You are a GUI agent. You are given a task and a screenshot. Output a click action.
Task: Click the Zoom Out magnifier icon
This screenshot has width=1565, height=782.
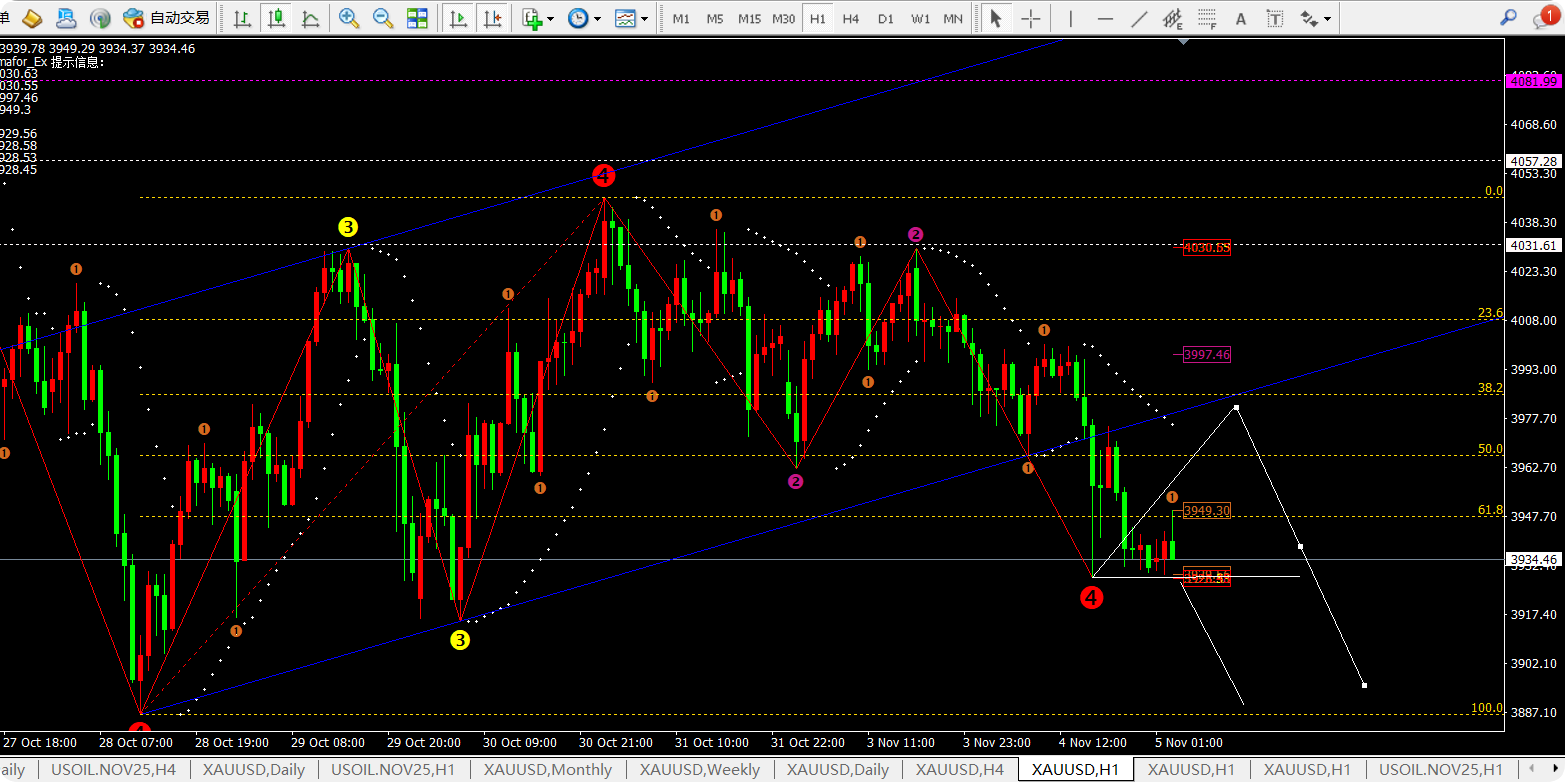click(382, 18)
